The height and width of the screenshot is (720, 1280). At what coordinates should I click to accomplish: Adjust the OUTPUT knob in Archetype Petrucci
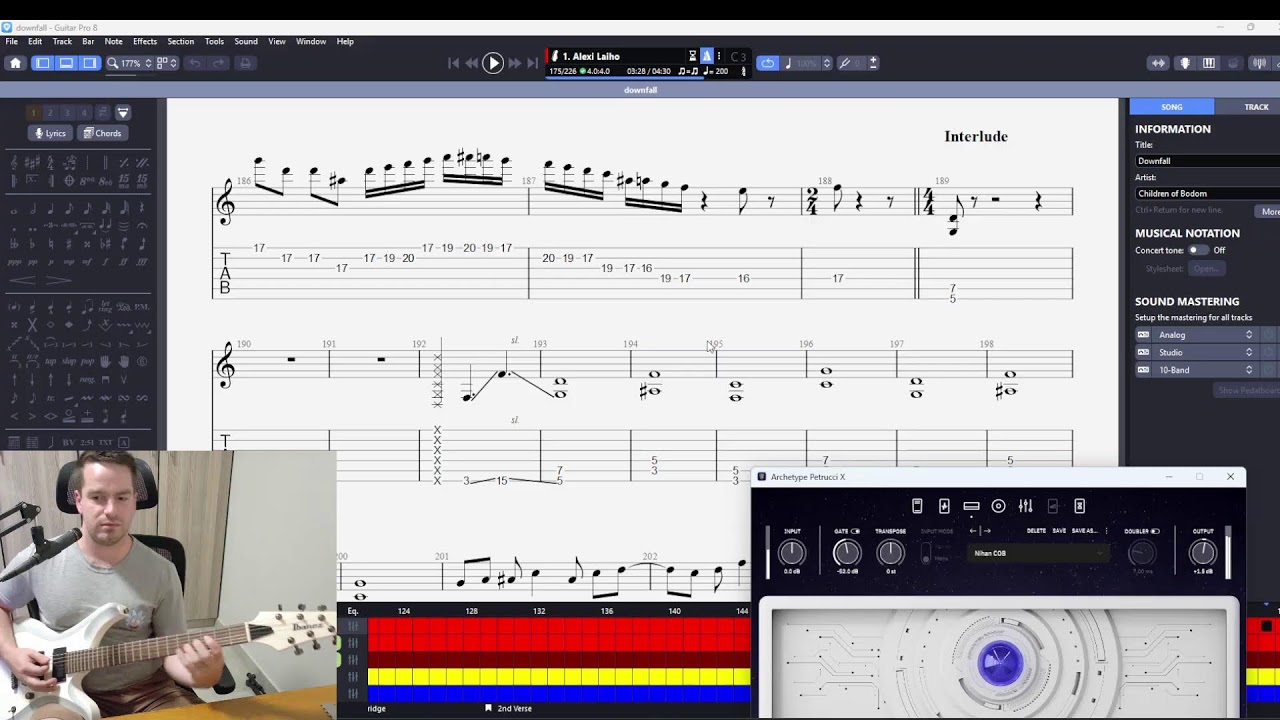pyautogui.click(x=1203, y=552)
